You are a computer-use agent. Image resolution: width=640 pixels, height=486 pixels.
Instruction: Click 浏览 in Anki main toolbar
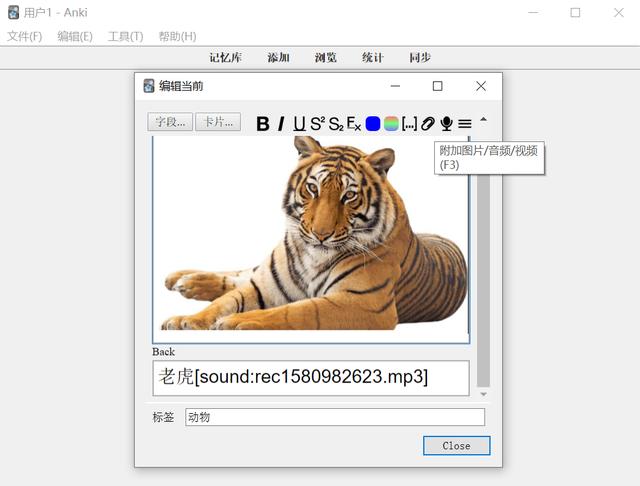[325, 58]
